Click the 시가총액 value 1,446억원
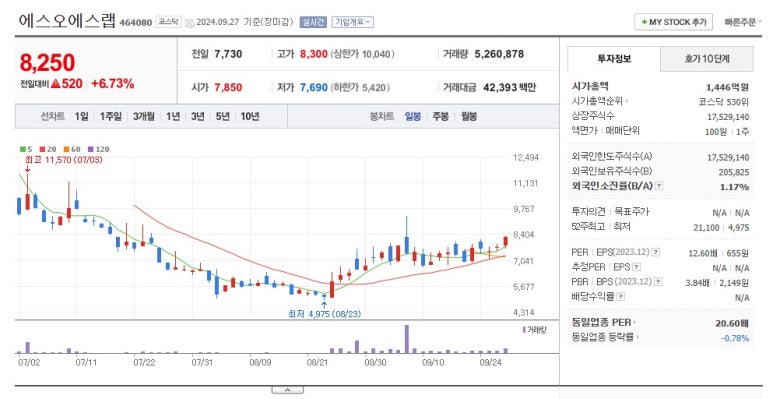 (x=727, y=87)
